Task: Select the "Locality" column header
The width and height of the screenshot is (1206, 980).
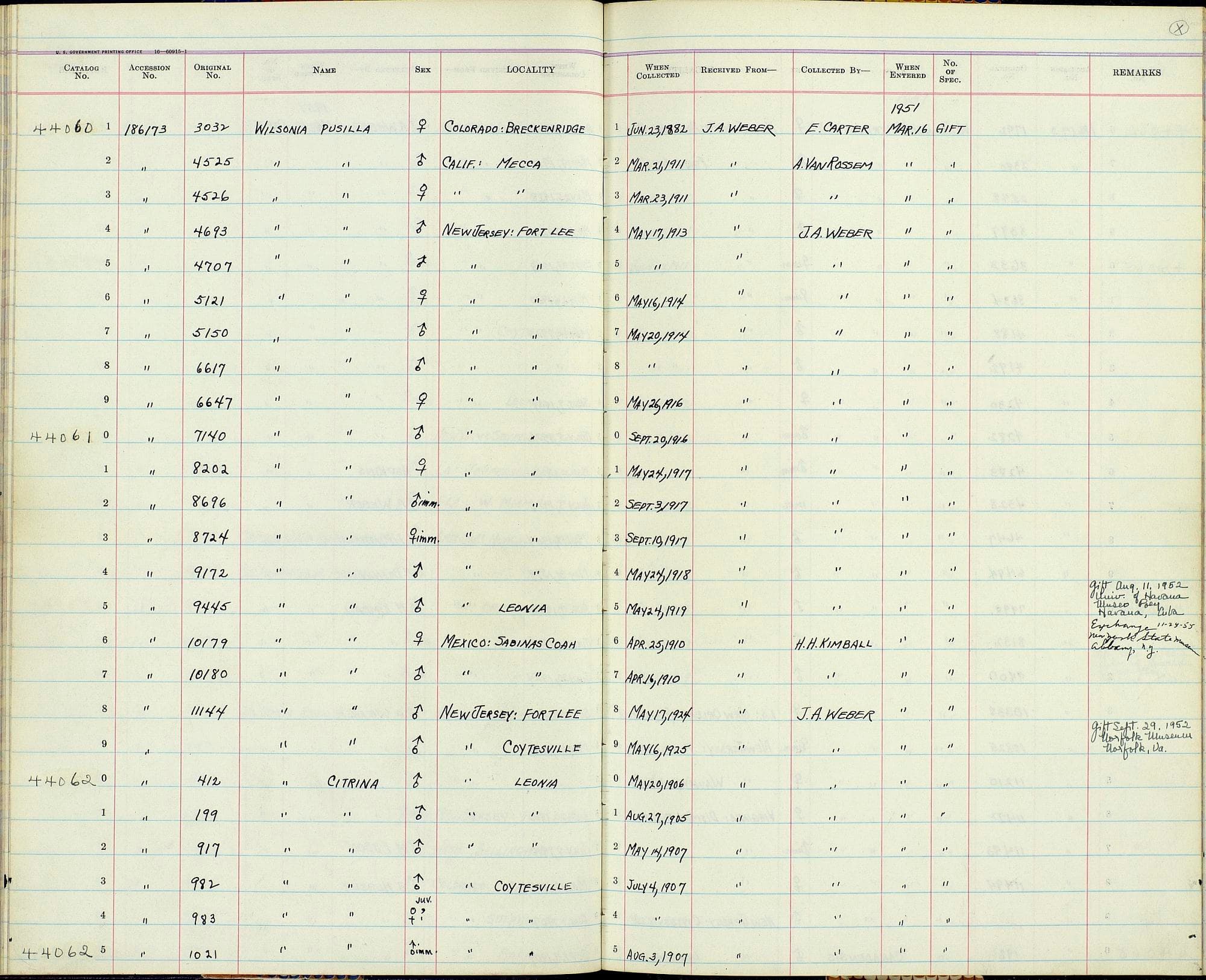Action: [531, 70]
